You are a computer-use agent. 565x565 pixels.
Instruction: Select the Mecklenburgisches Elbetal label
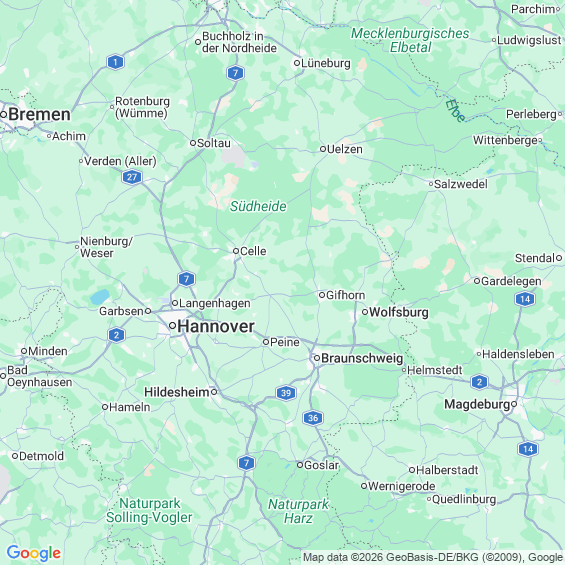(410, 40)
